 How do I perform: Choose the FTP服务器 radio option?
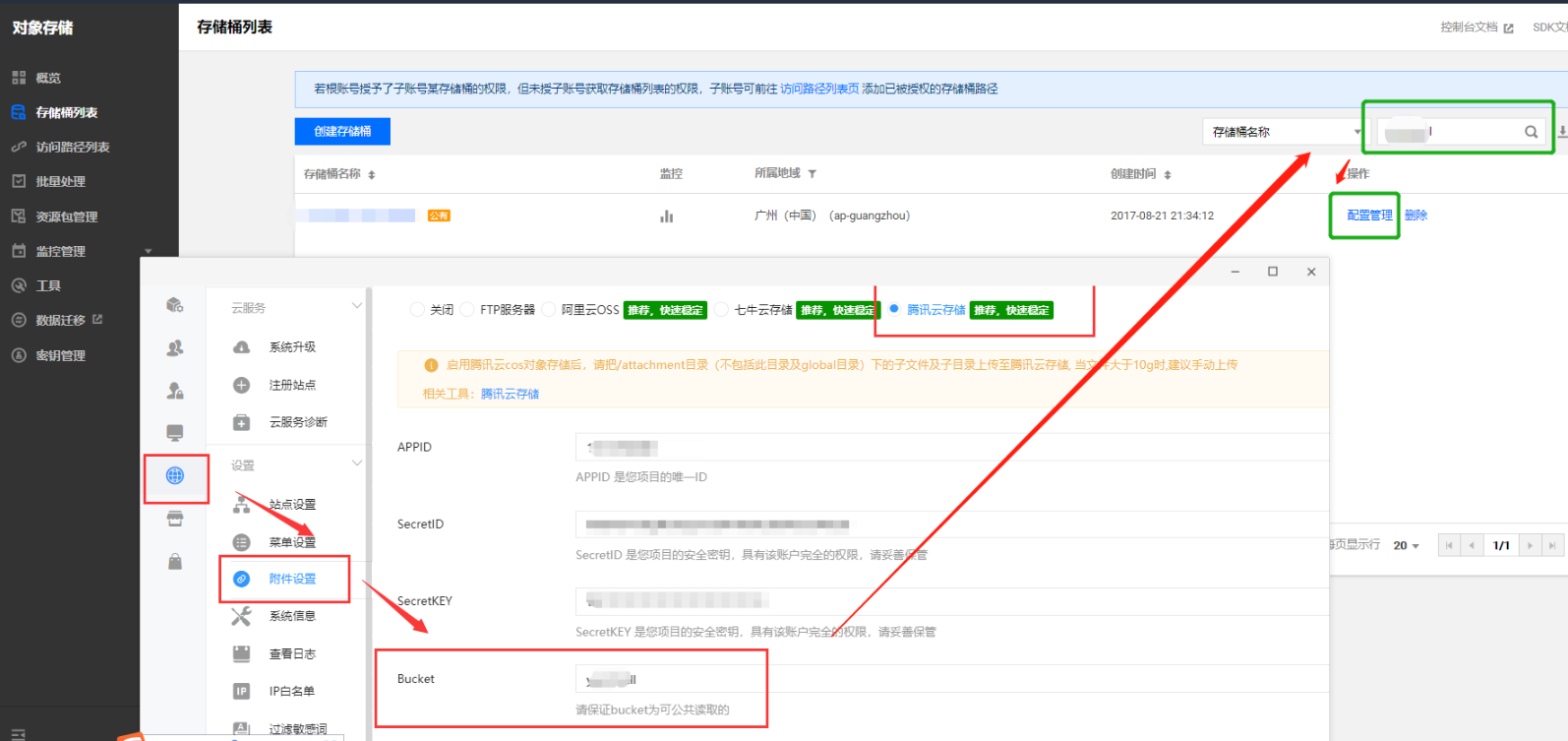[467, 310]
